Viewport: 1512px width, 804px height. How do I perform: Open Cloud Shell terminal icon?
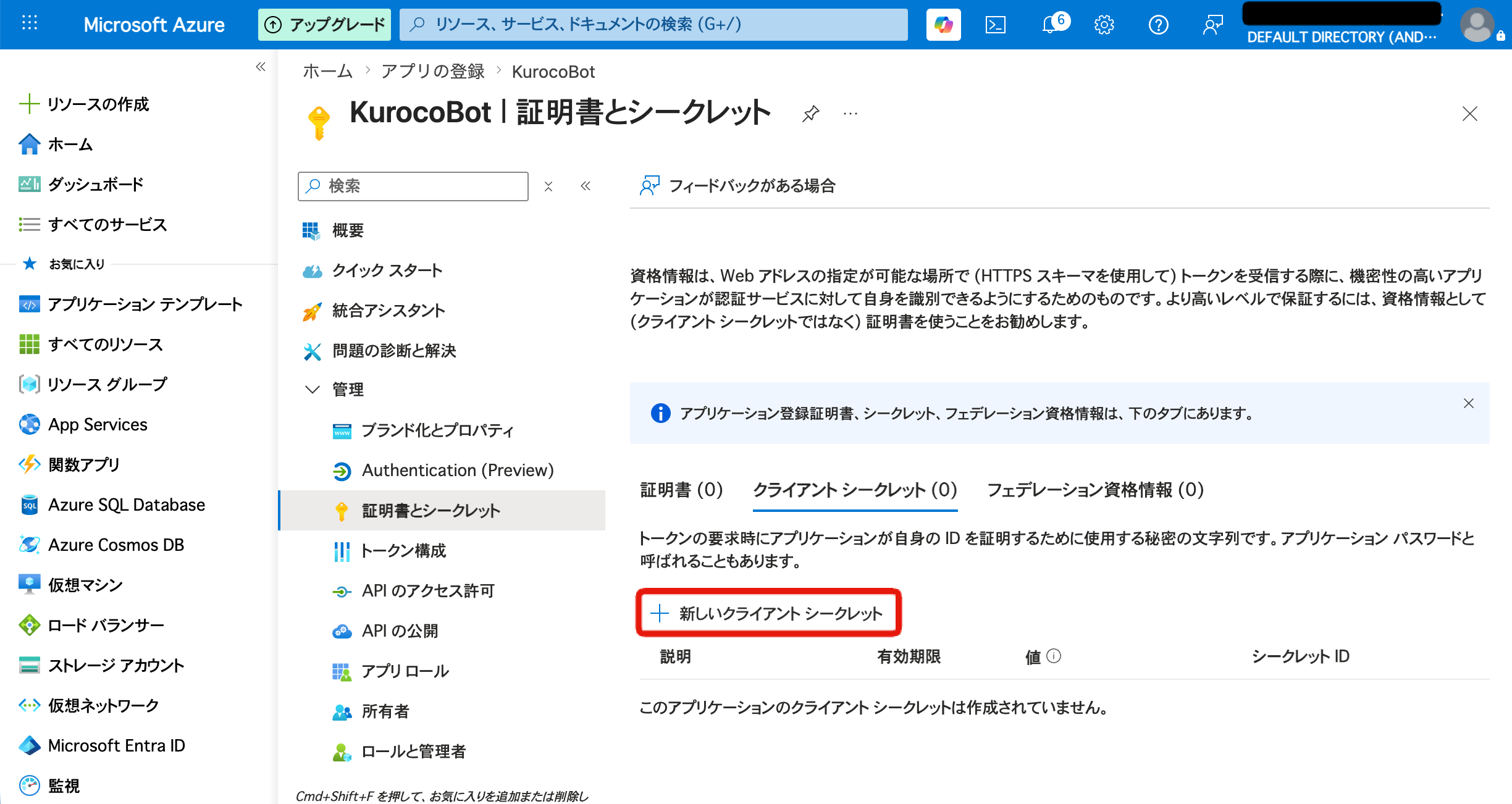(x=995, y=25)
